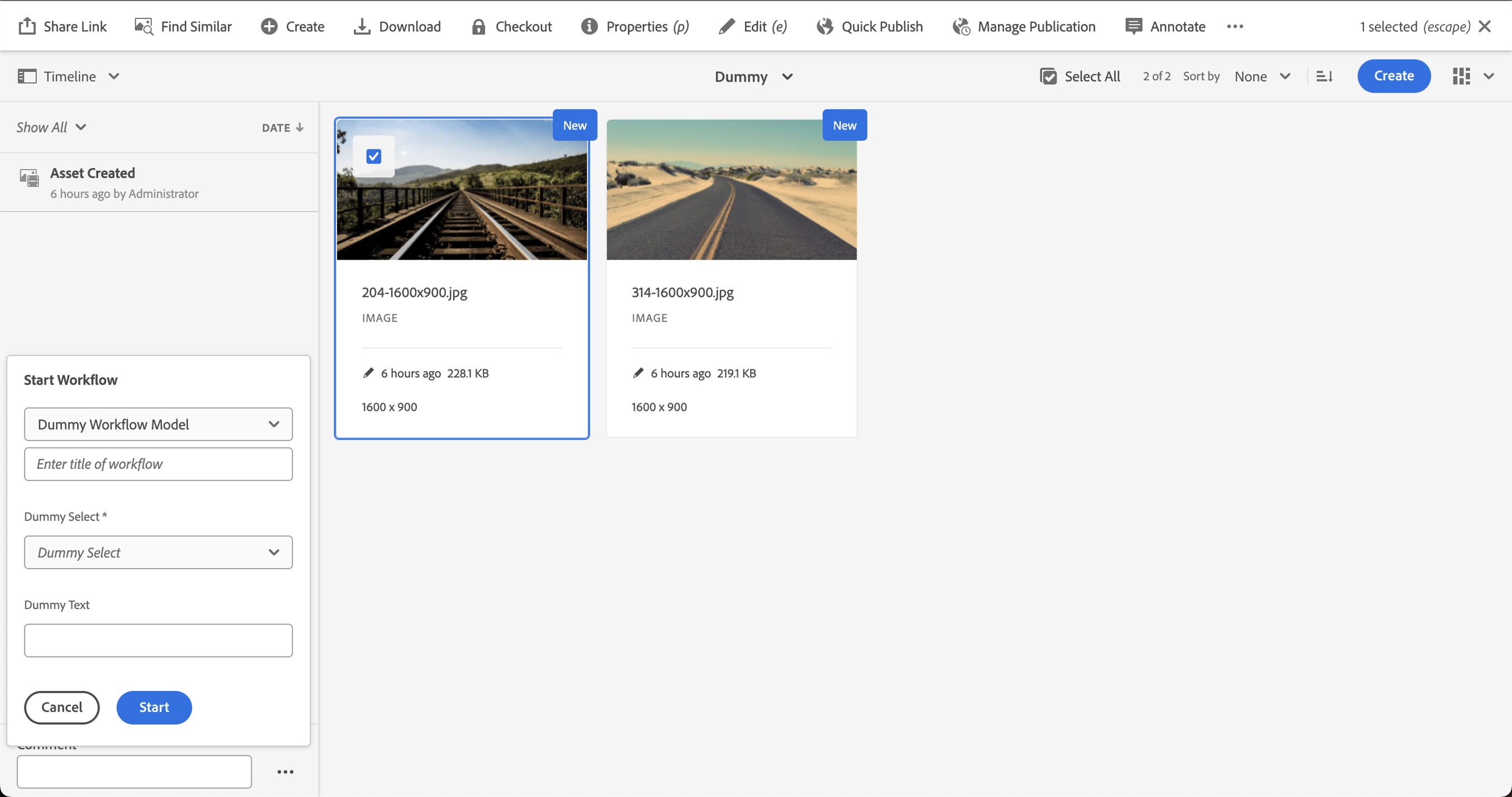Select the Find Similar tool

pos(143,26)
